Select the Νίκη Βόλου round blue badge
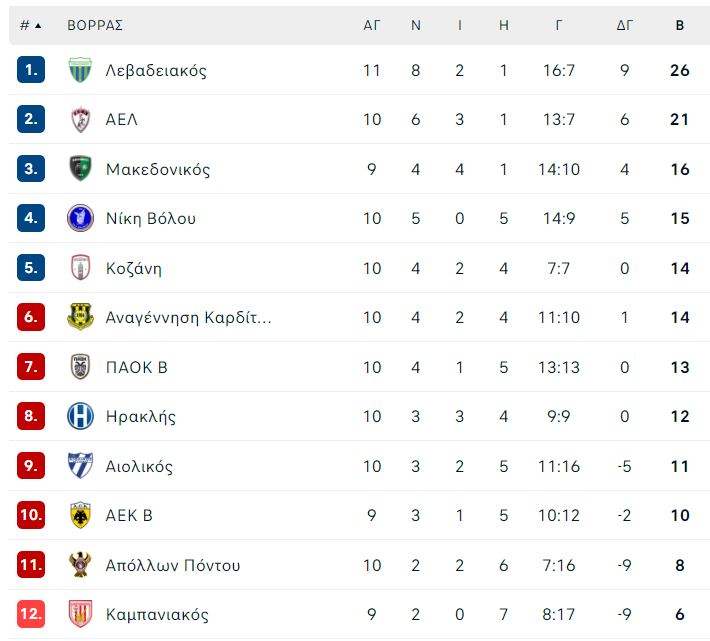Viewport: 710px width, 641px height. coord(80,218)
